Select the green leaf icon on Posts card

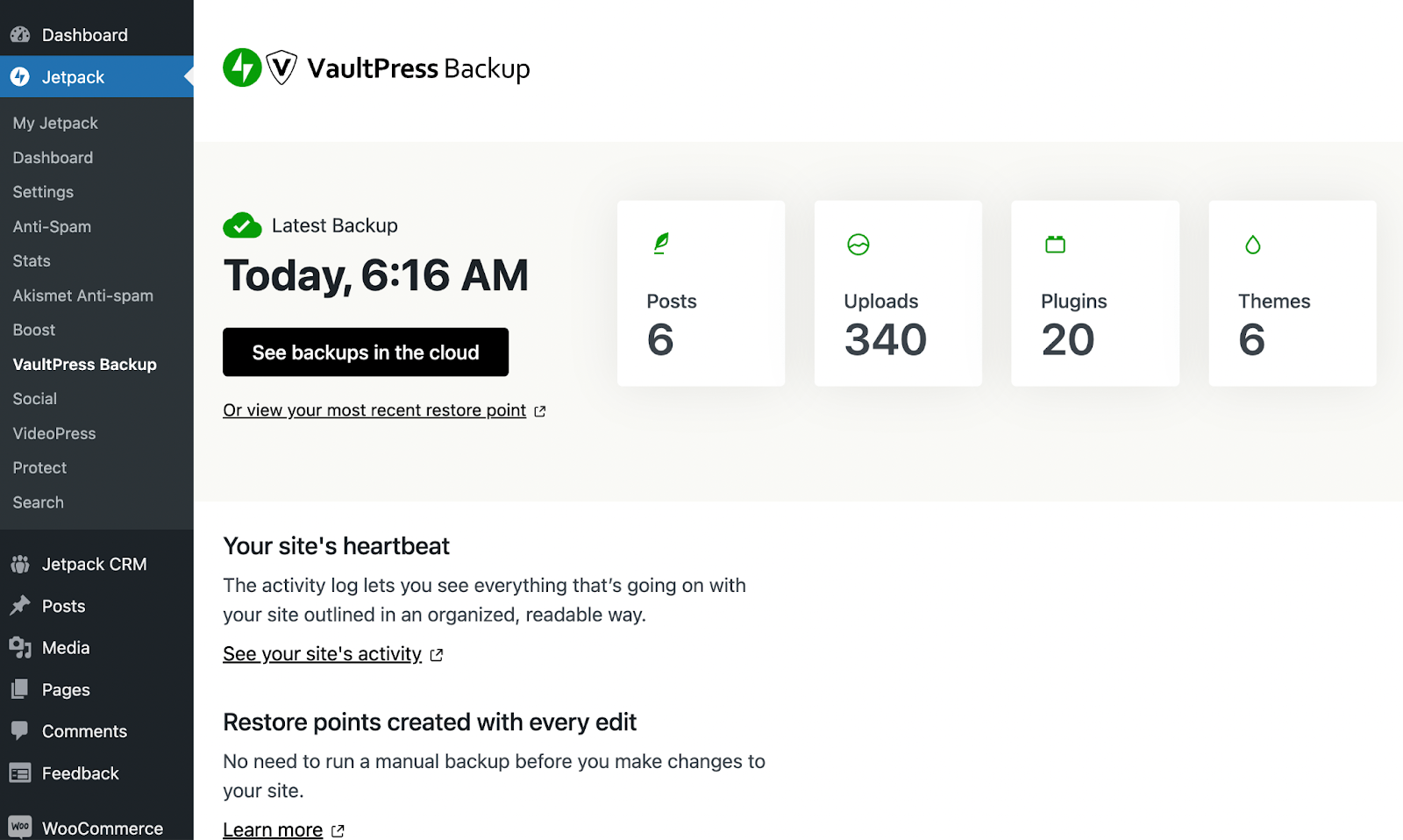[x=660, y=243]
